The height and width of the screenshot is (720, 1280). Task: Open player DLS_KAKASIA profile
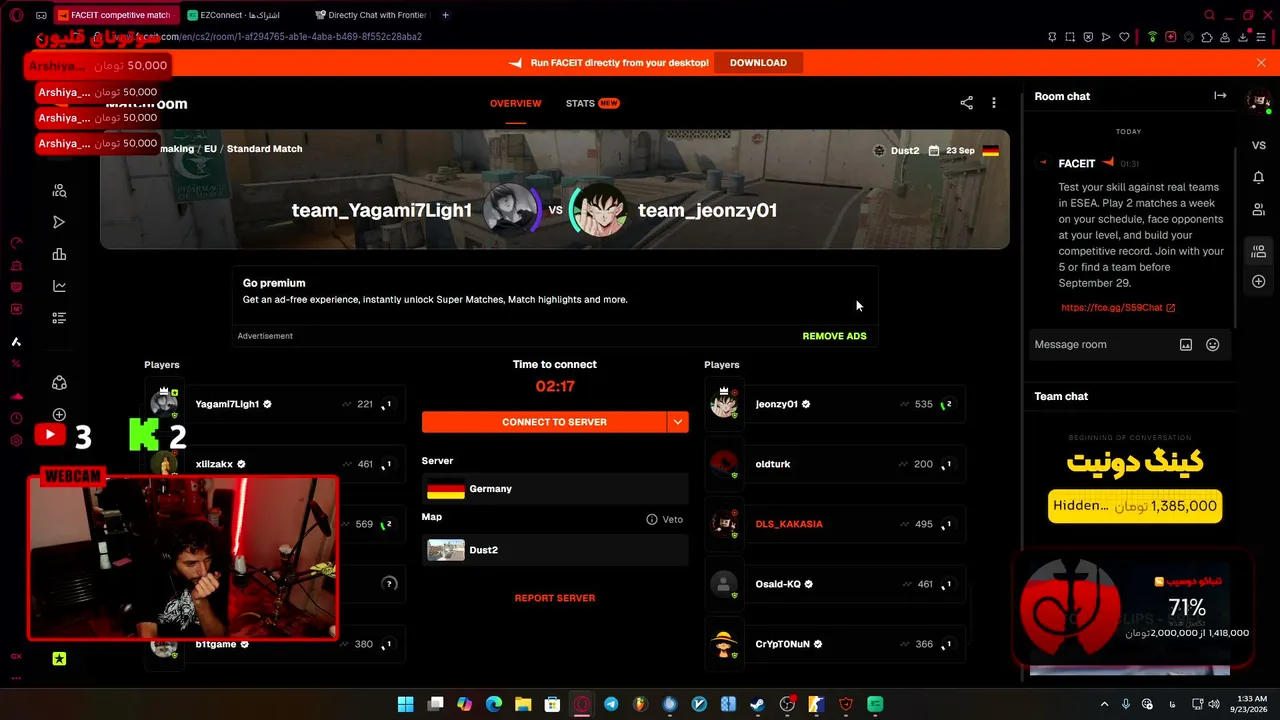click(x=789, y=524)
